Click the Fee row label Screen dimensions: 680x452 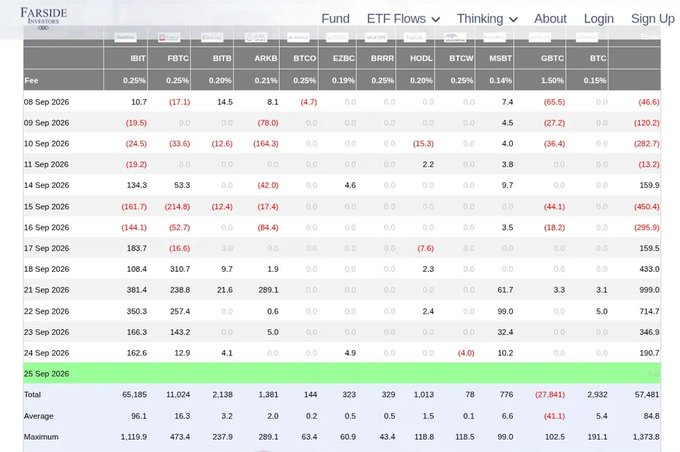coord(31,80)
